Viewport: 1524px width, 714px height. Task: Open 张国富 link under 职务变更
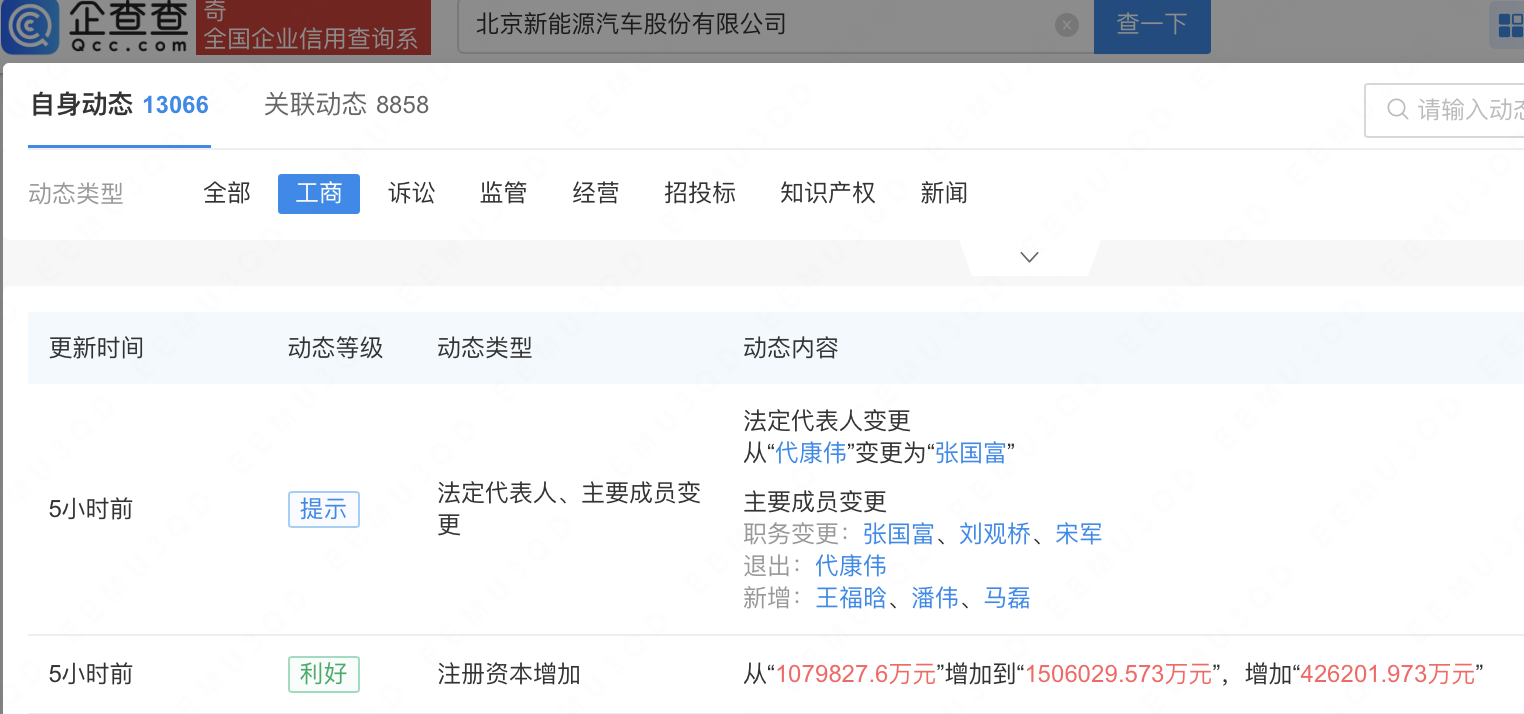[898, 534]
